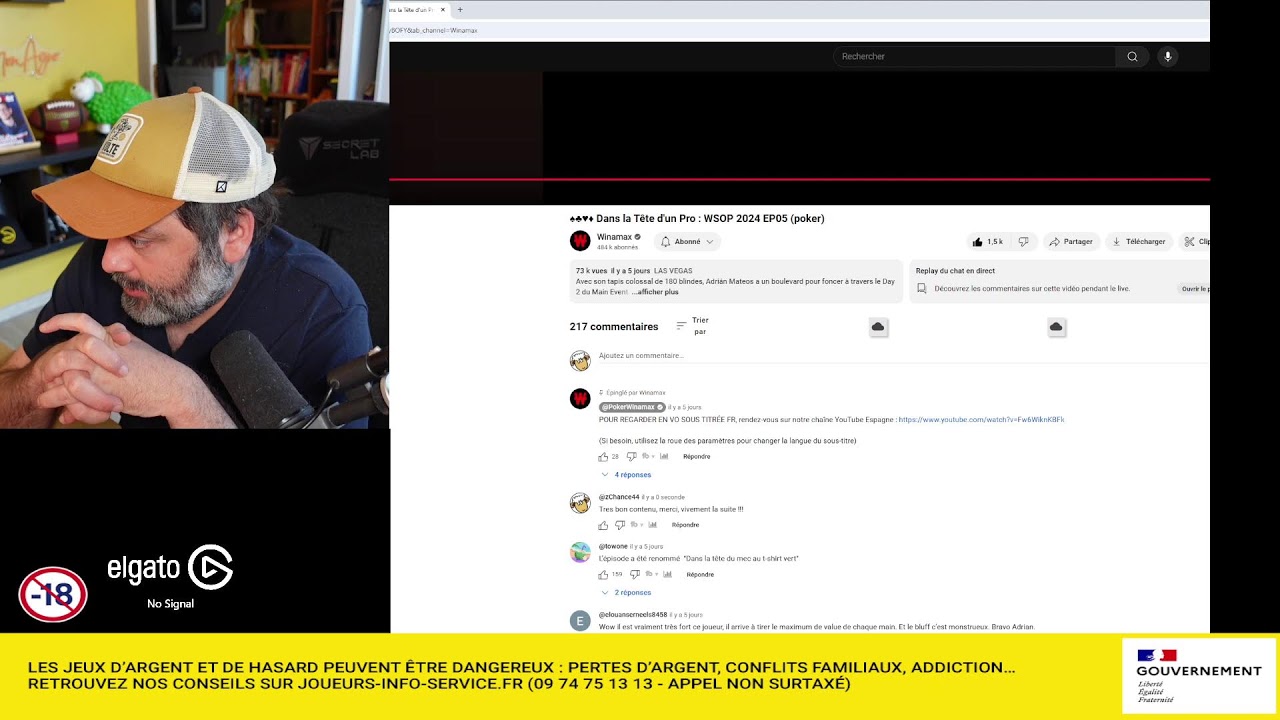The height and width of the screenshot is (720, 1280).
Task: Click the browser address bar URL
Action: tap(434, 31)
